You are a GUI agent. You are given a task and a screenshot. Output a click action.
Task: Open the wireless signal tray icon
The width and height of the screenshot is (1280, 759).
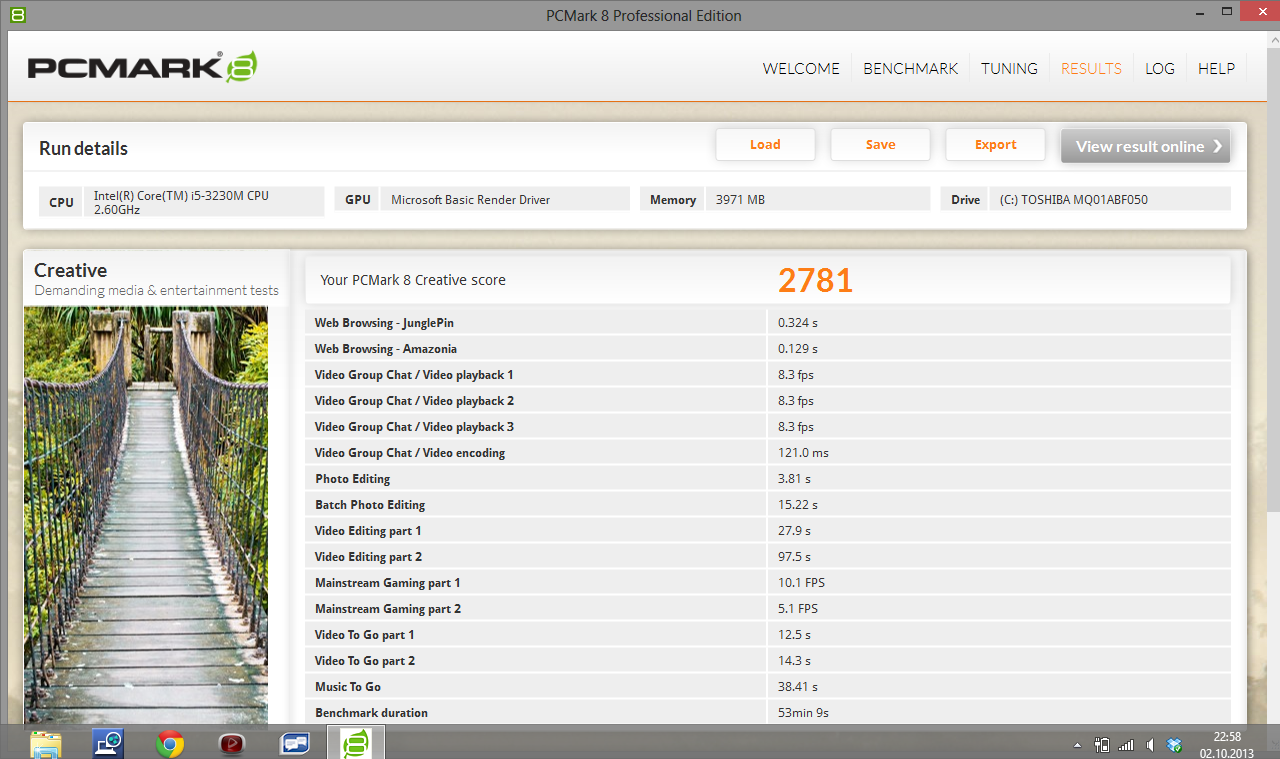tap(1126, 744)
